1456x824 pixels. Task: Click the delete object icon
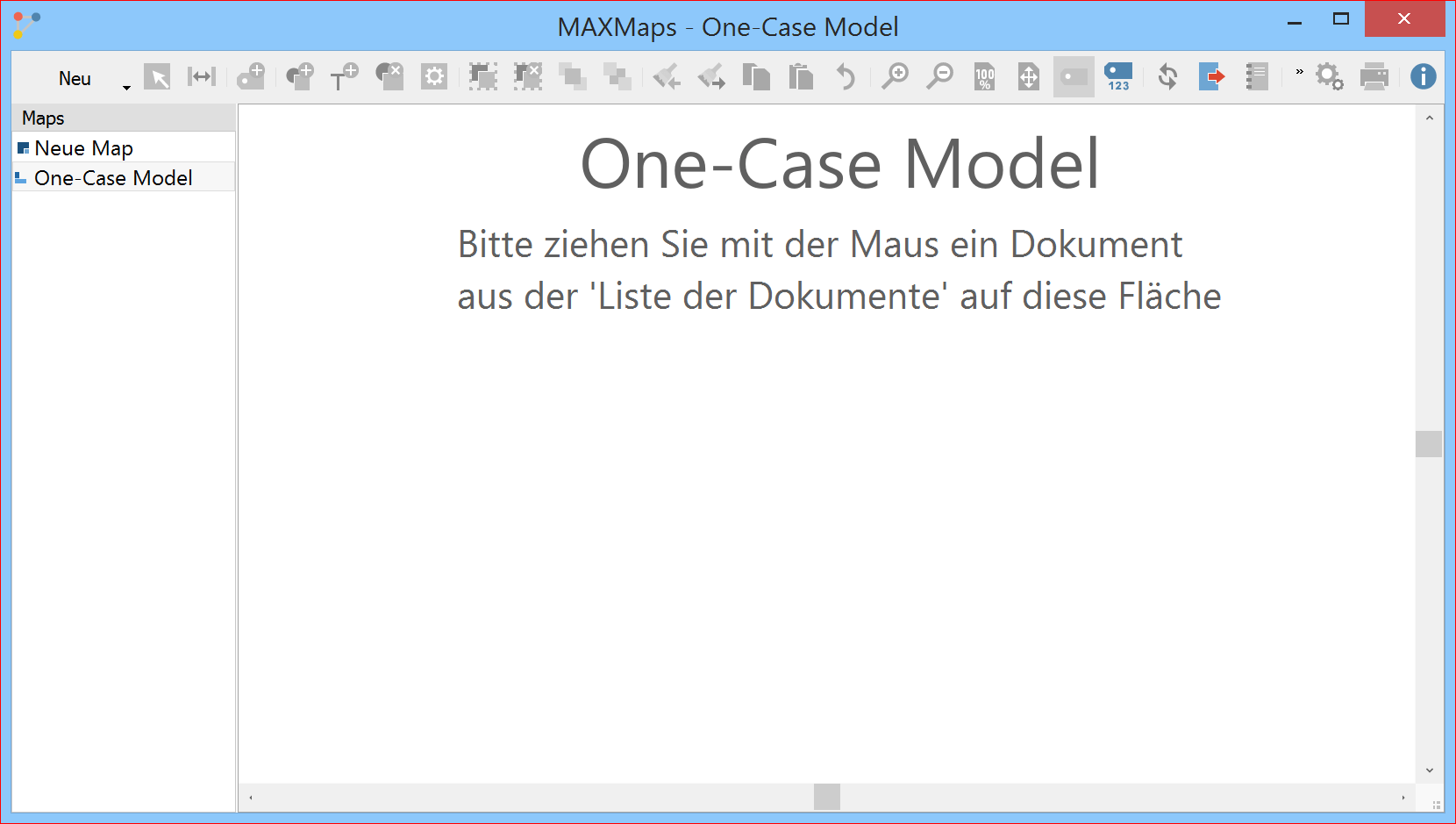coord(389,76)
